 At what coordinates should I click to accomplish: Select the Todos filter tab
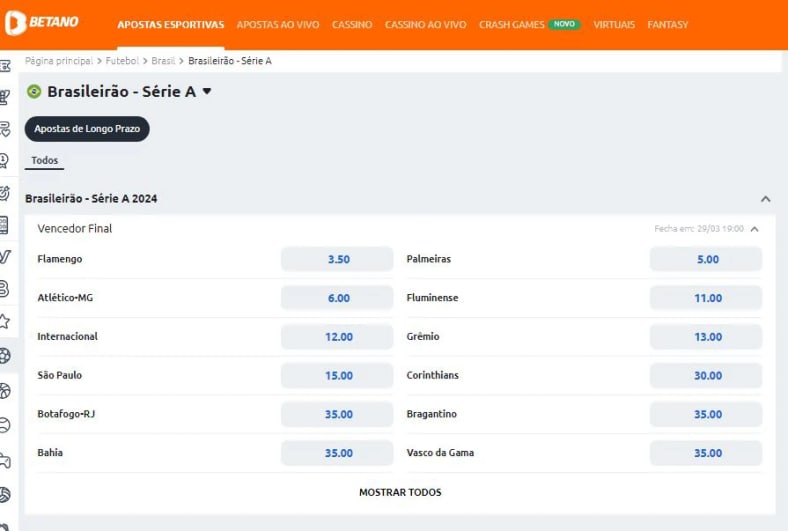click(x=45, y=160)
